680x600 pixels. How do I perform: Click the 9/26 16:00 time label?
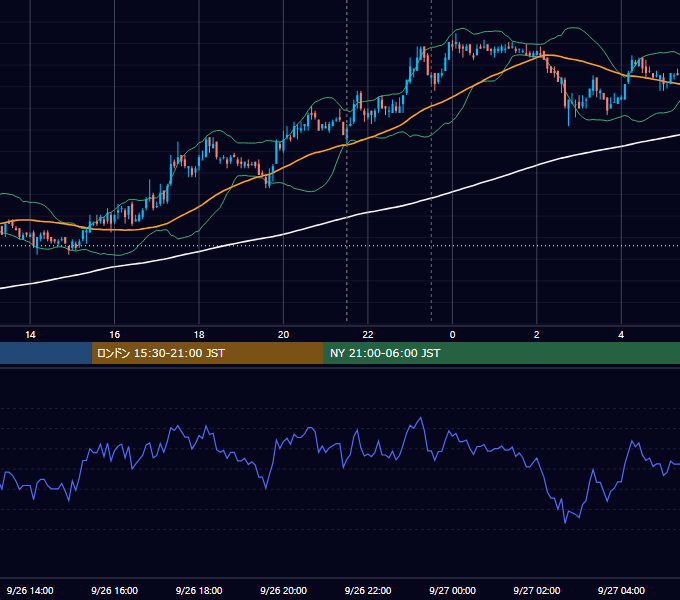coord(114,590)
